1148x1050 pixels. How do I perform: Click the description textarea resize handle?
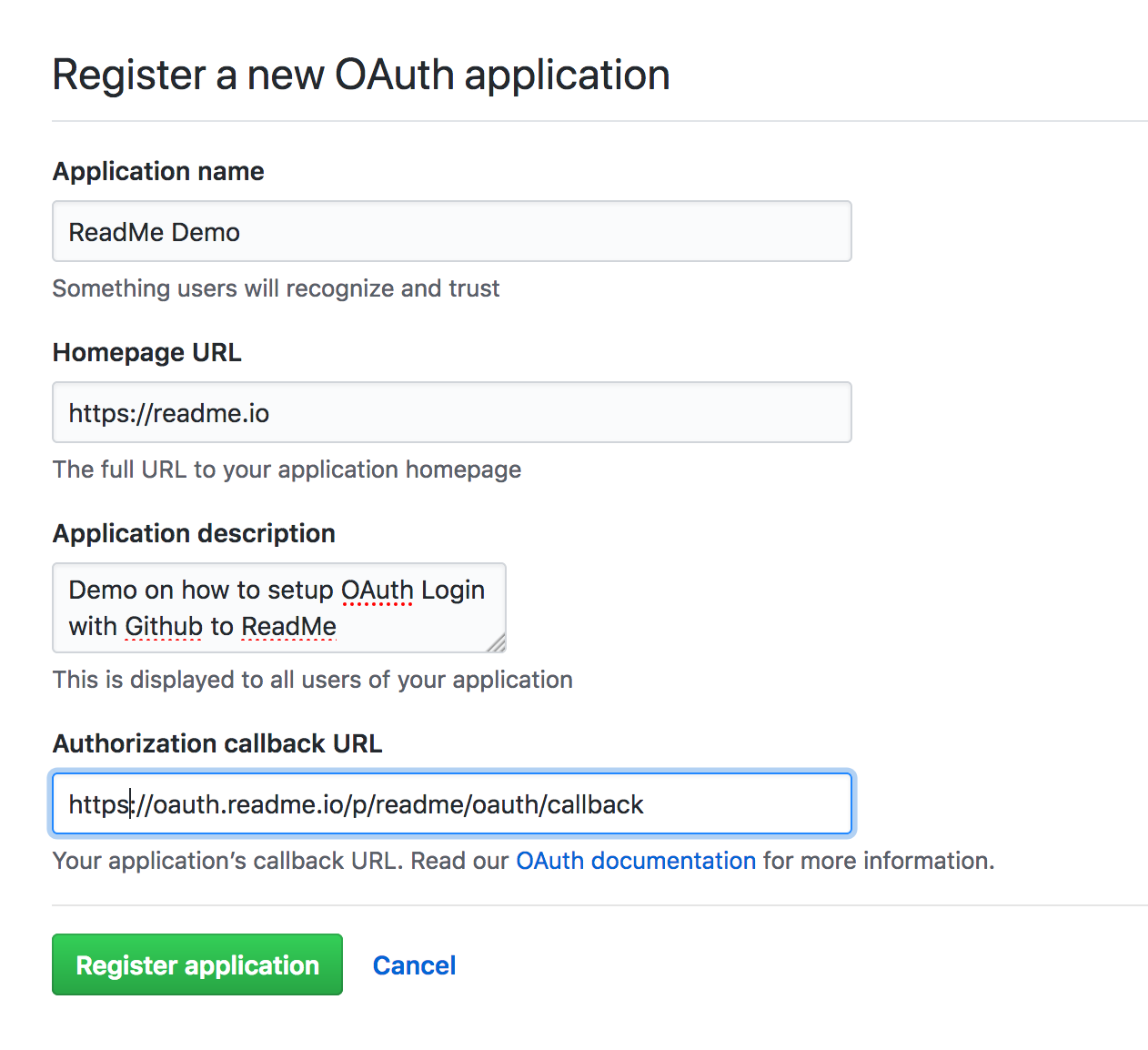(496, 643)
